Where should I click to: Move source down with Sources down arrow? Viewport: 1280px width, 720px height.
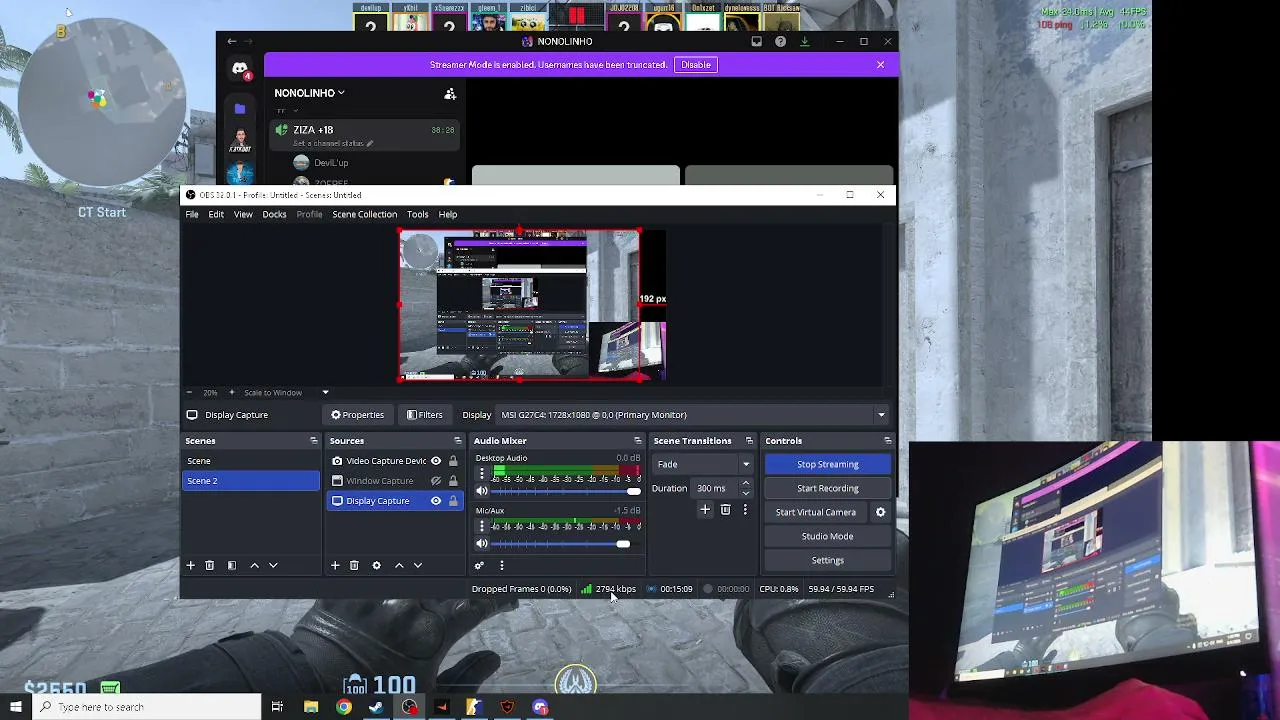tap(418, 565)
